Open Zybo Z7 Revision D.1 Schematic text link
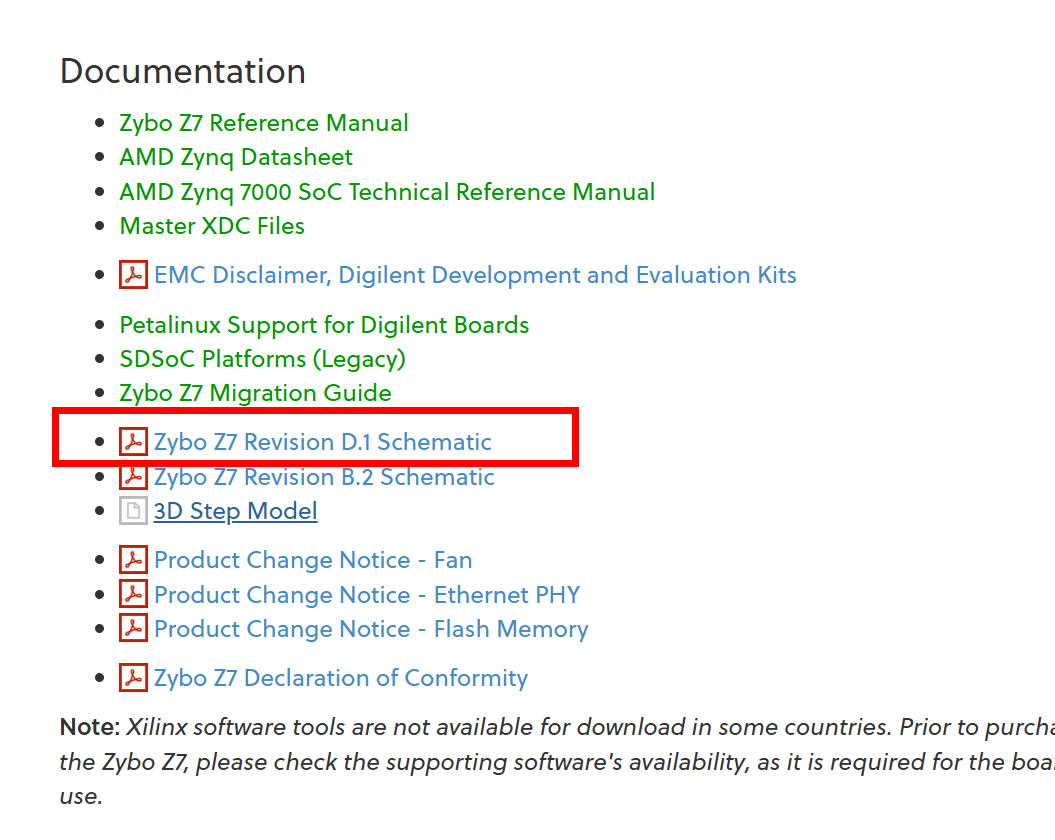Screen dimensions: 1055x840 [x=322, y=442]
